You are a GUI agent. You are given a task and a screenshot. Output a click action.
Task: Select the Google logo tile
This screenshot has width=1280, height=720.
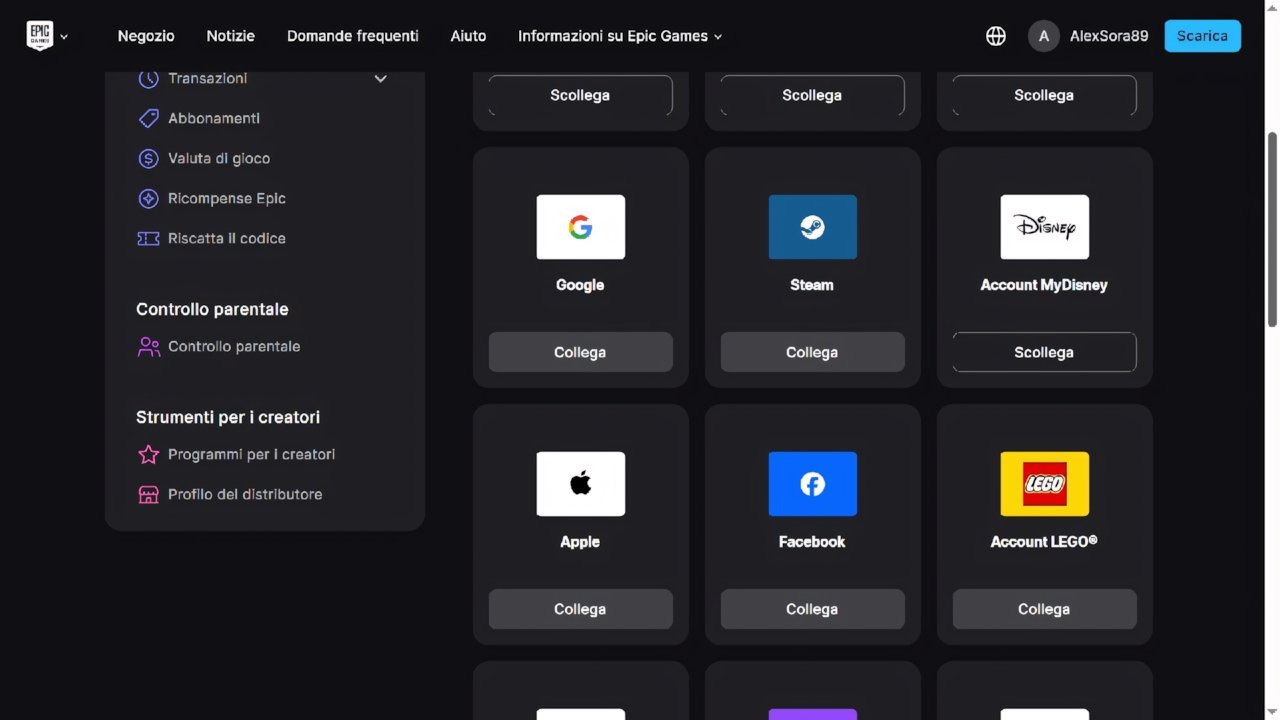(580, 227)
